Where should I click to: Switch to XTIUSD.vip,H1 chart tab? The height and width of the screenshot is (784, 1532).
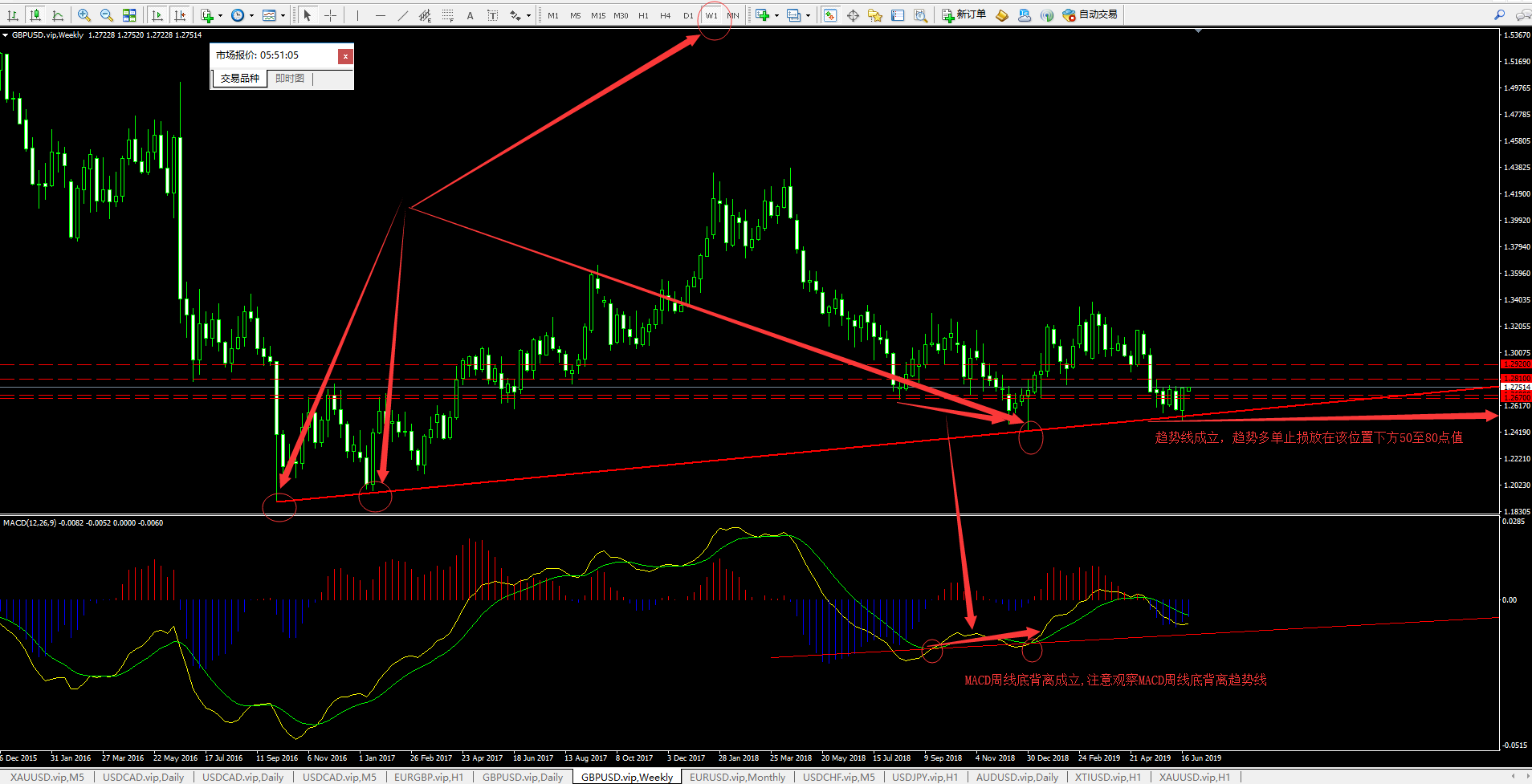(x=1108, y=777)
